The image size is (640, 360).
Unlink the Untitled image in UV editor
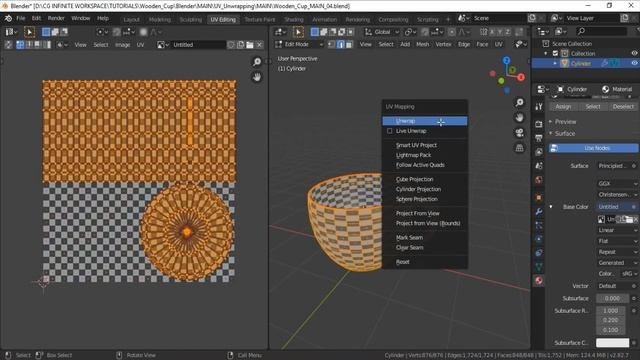click(259, 45)
